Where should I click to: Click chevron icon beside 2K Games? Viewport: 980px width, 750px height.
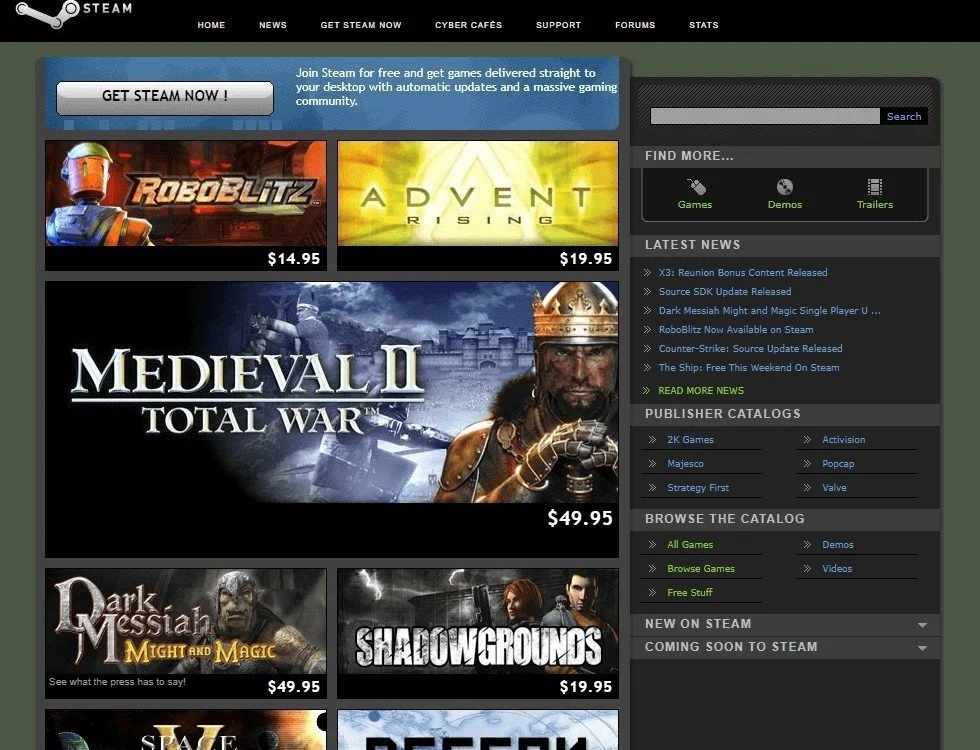point(652,439)
